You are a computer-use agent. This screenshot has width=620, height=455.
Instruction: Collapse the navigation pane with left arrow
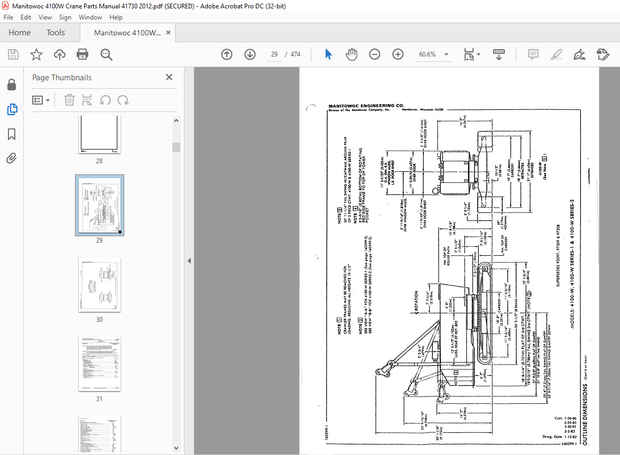[189, 261]
